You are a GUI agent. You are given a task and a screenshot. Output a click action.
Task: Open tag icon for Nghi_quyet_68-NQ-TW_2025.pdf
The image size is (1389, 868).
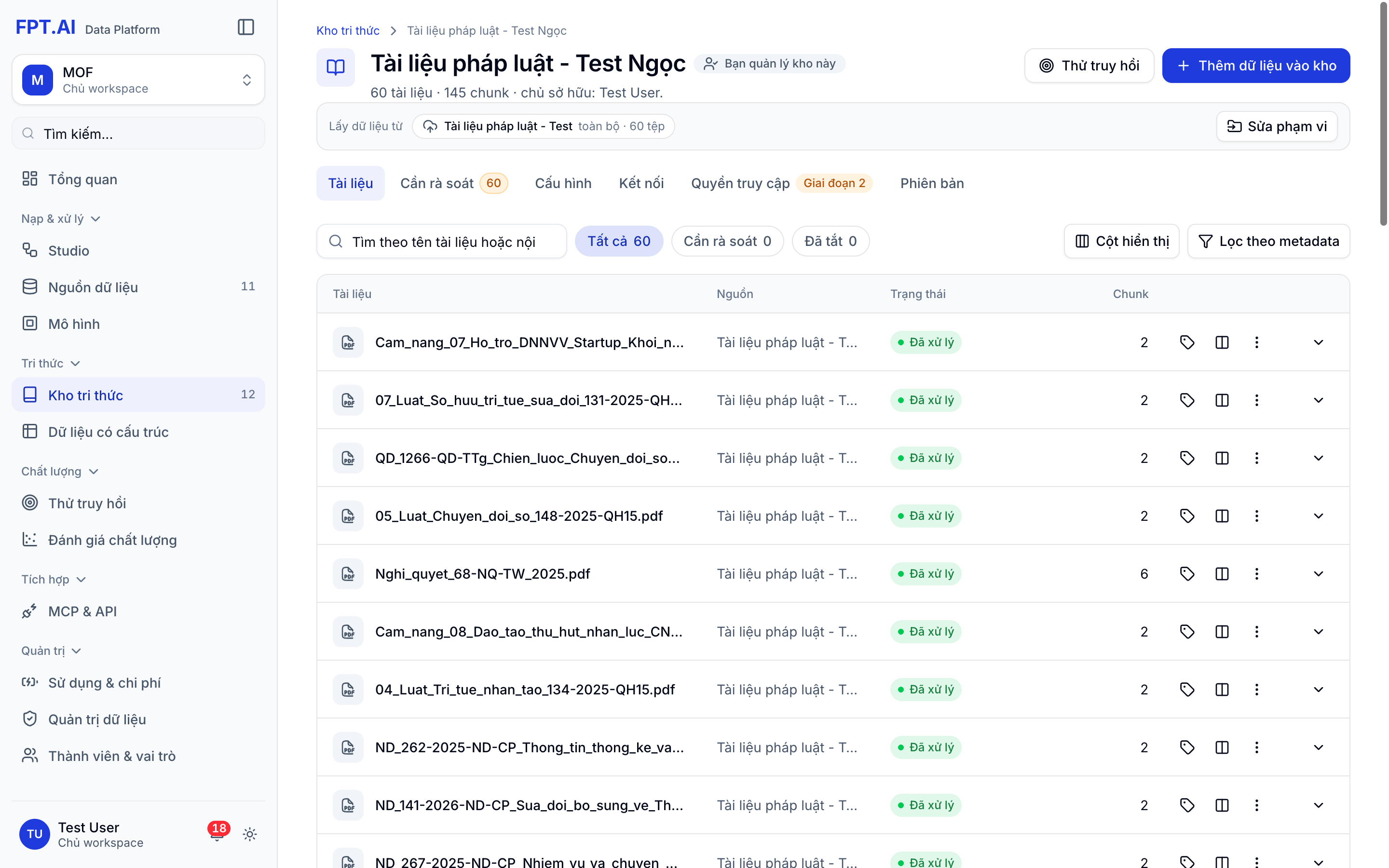tap(1187, 573)
